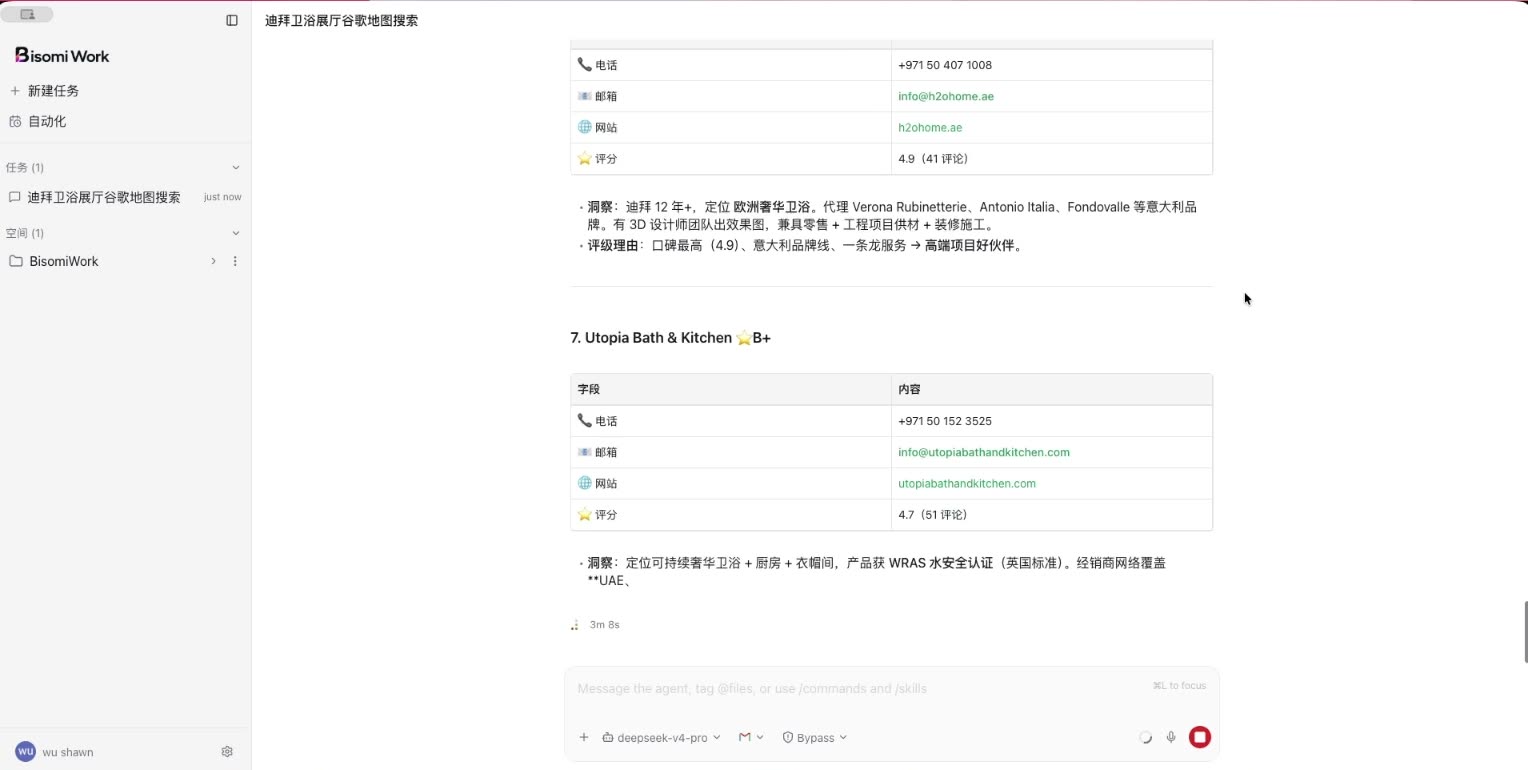
Task: Click the loading spinner in composer
Action: click(1145, 737)
